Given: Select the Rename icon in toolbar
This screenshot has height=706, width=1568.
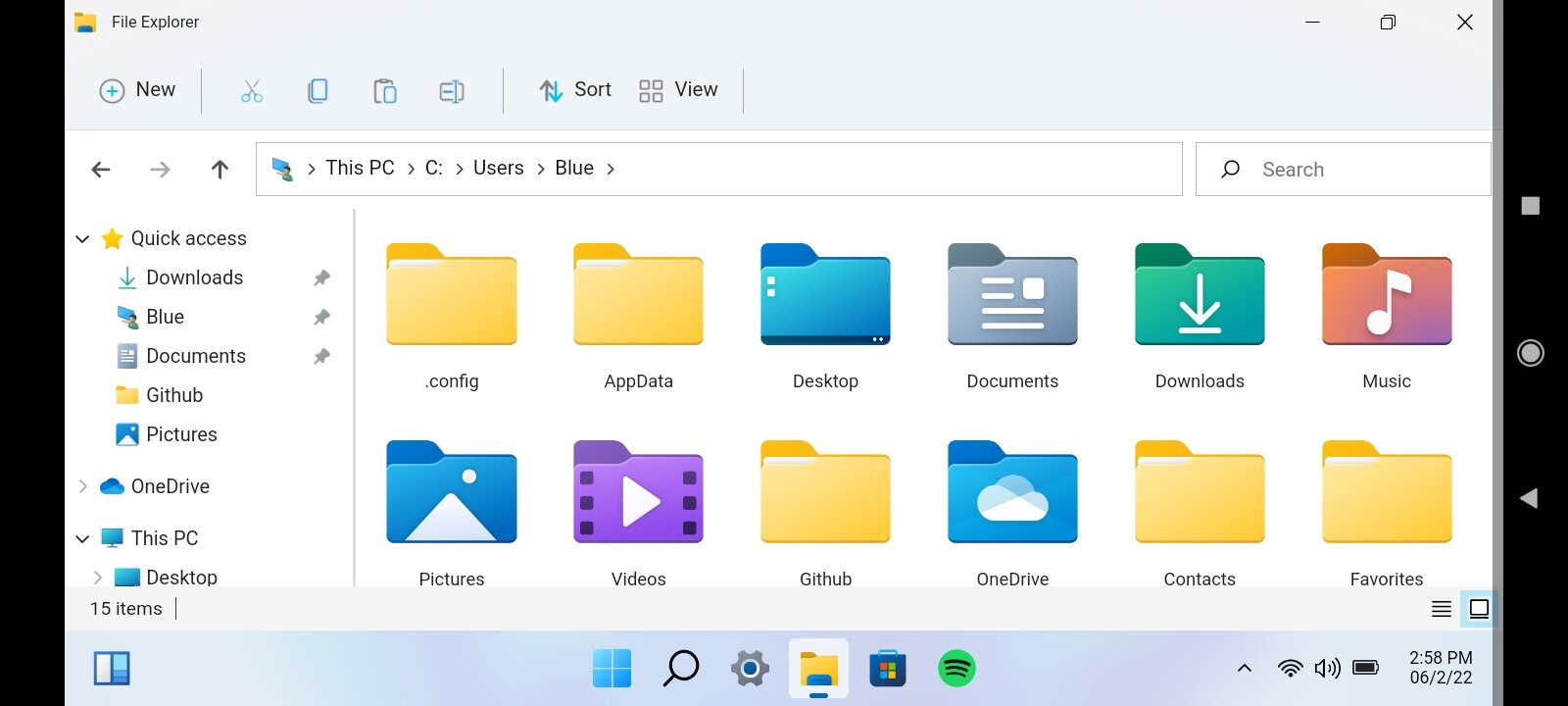Looking at the screenshot, I should 452,91.
